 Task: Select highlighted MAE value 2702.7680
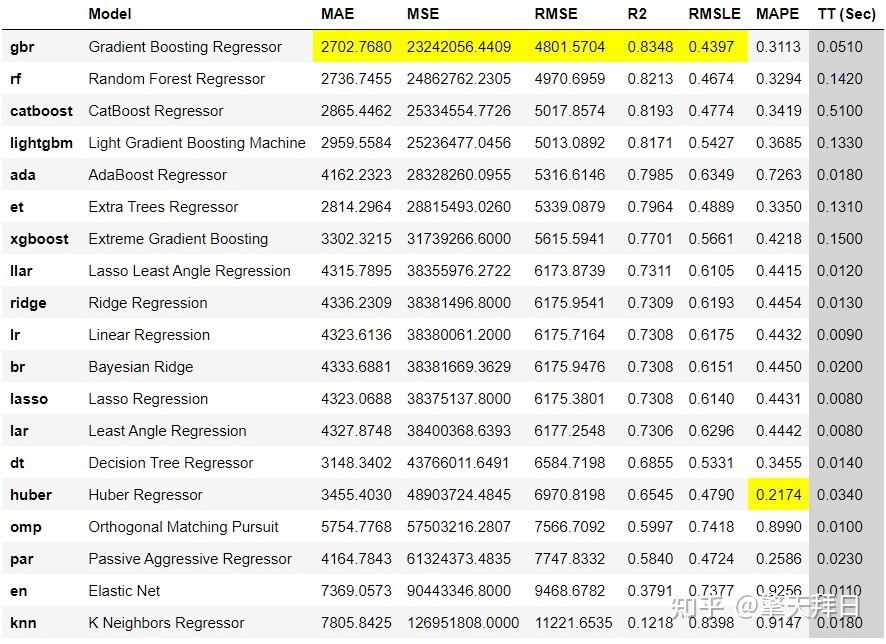[x=356, y=47]
